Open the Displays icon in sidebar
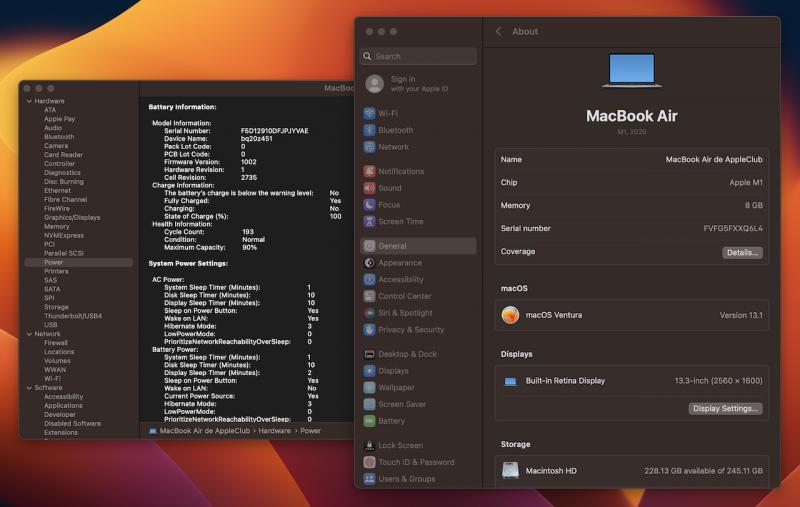 tap(369, 371)
